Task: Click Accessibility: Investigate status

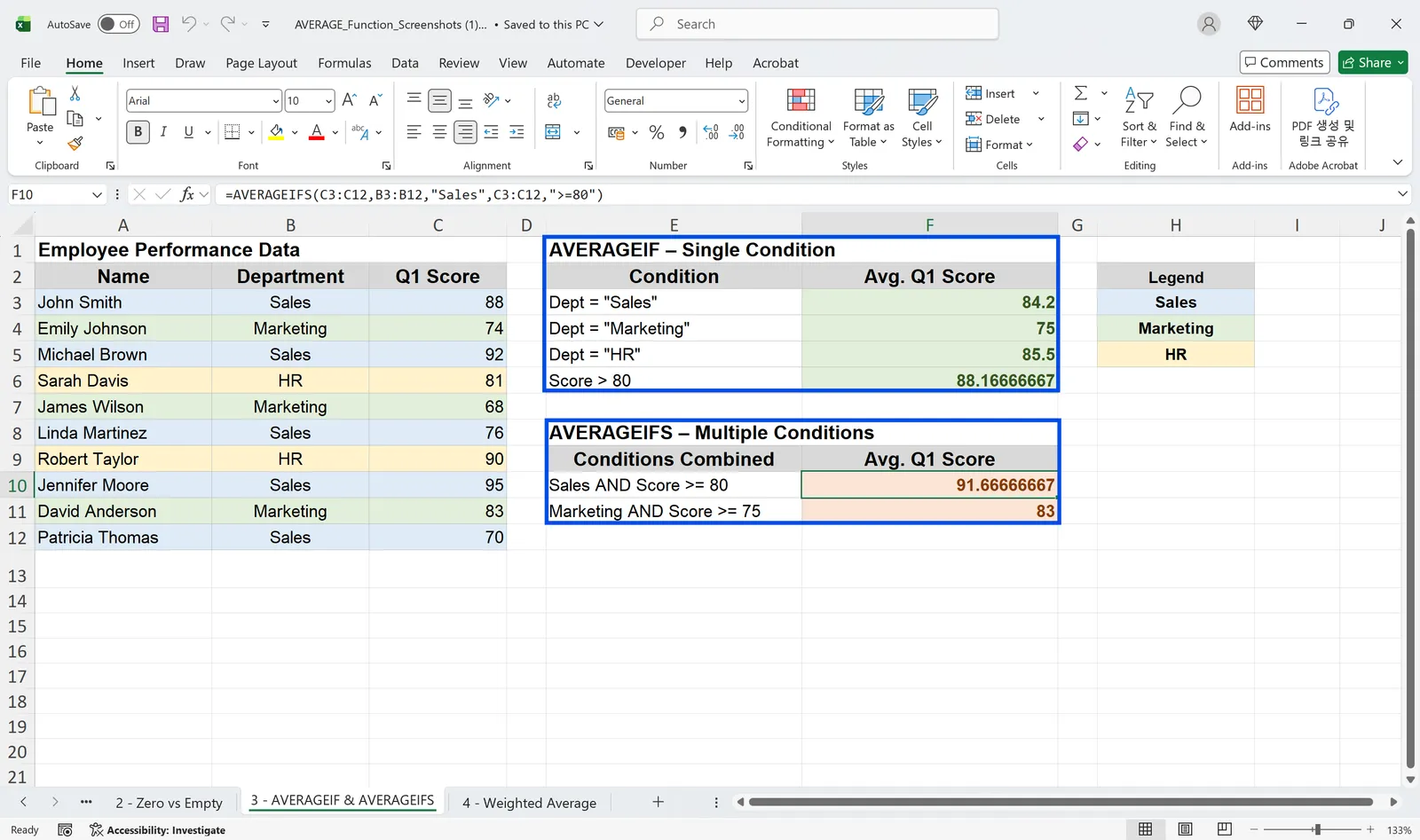Action: (x=157, y=830)
